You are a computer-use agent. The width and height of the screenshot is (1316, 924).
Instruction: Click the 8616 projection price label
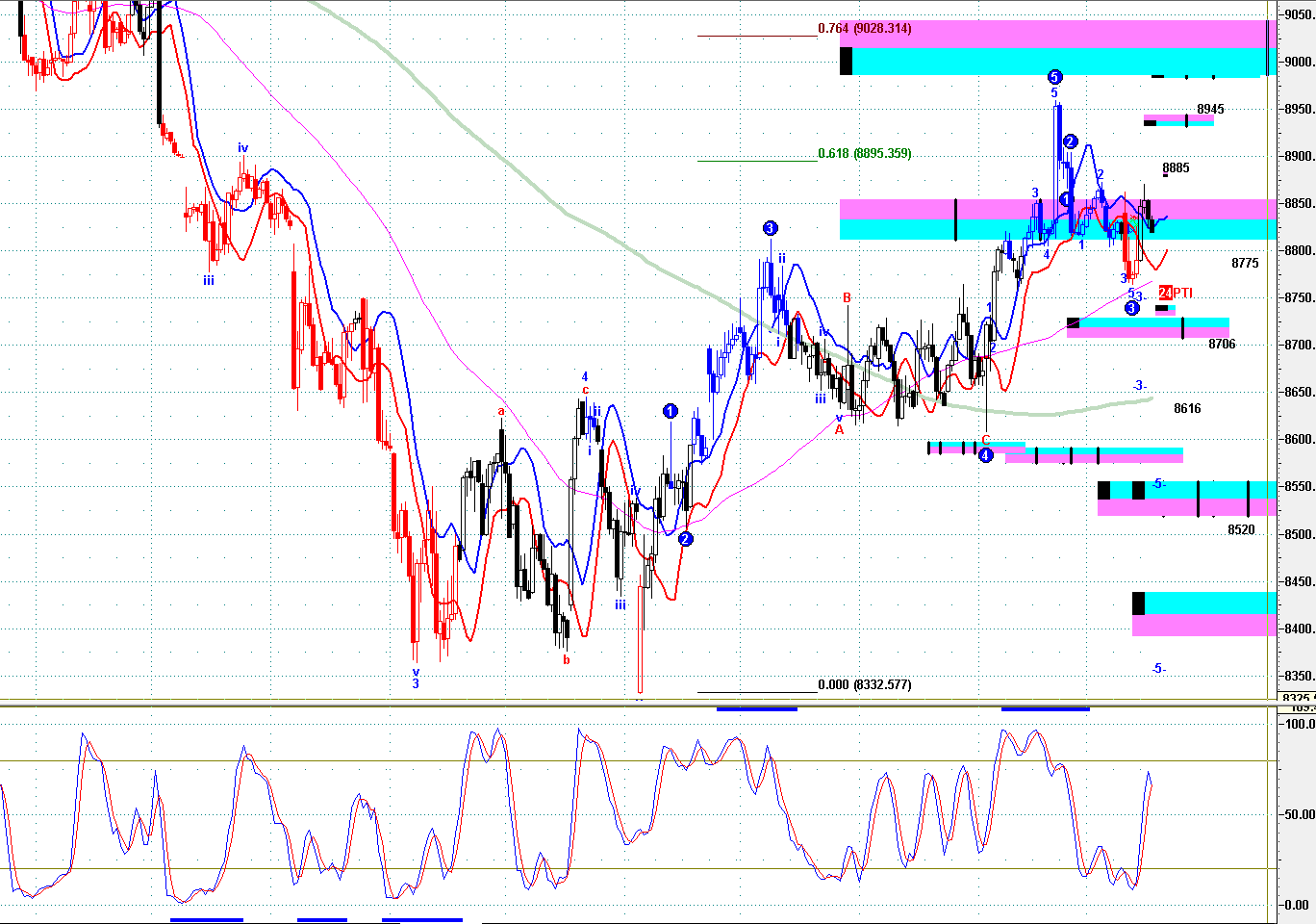1187,409
